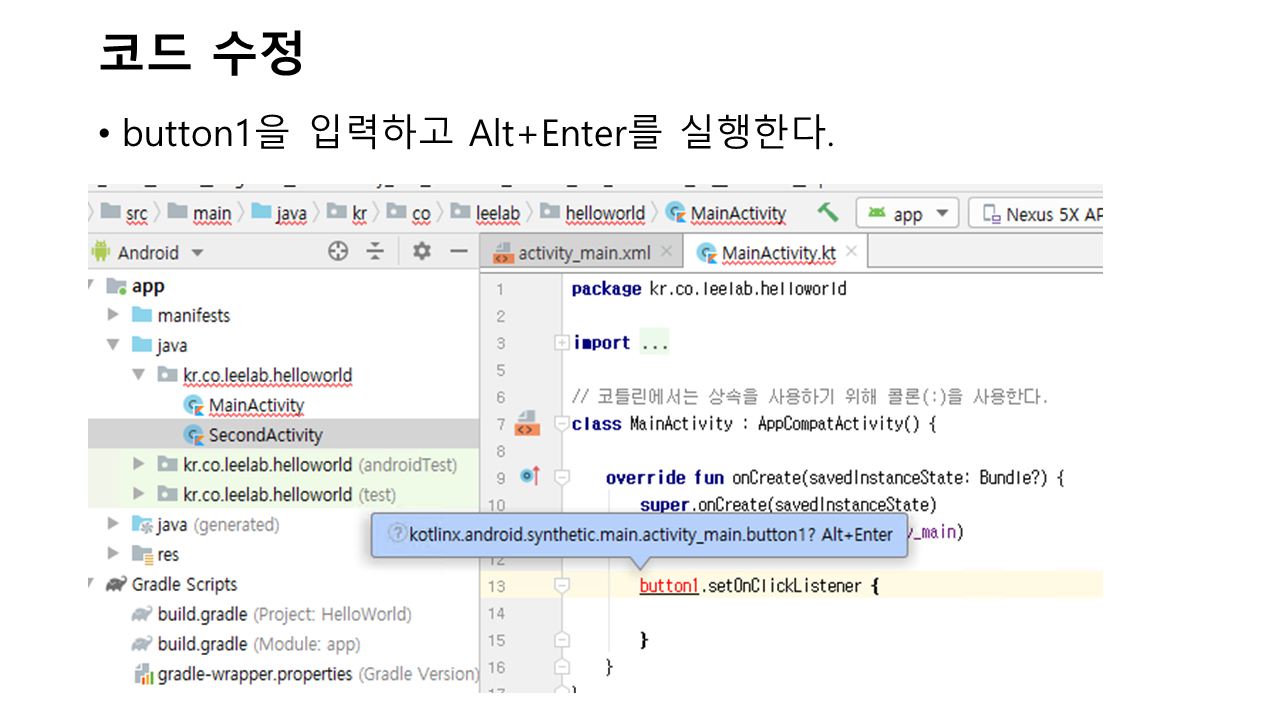The height and width of the screenshot is (720, 1280).
Task: Open the Nexus 5X device selector
Action: [1040, 214]
